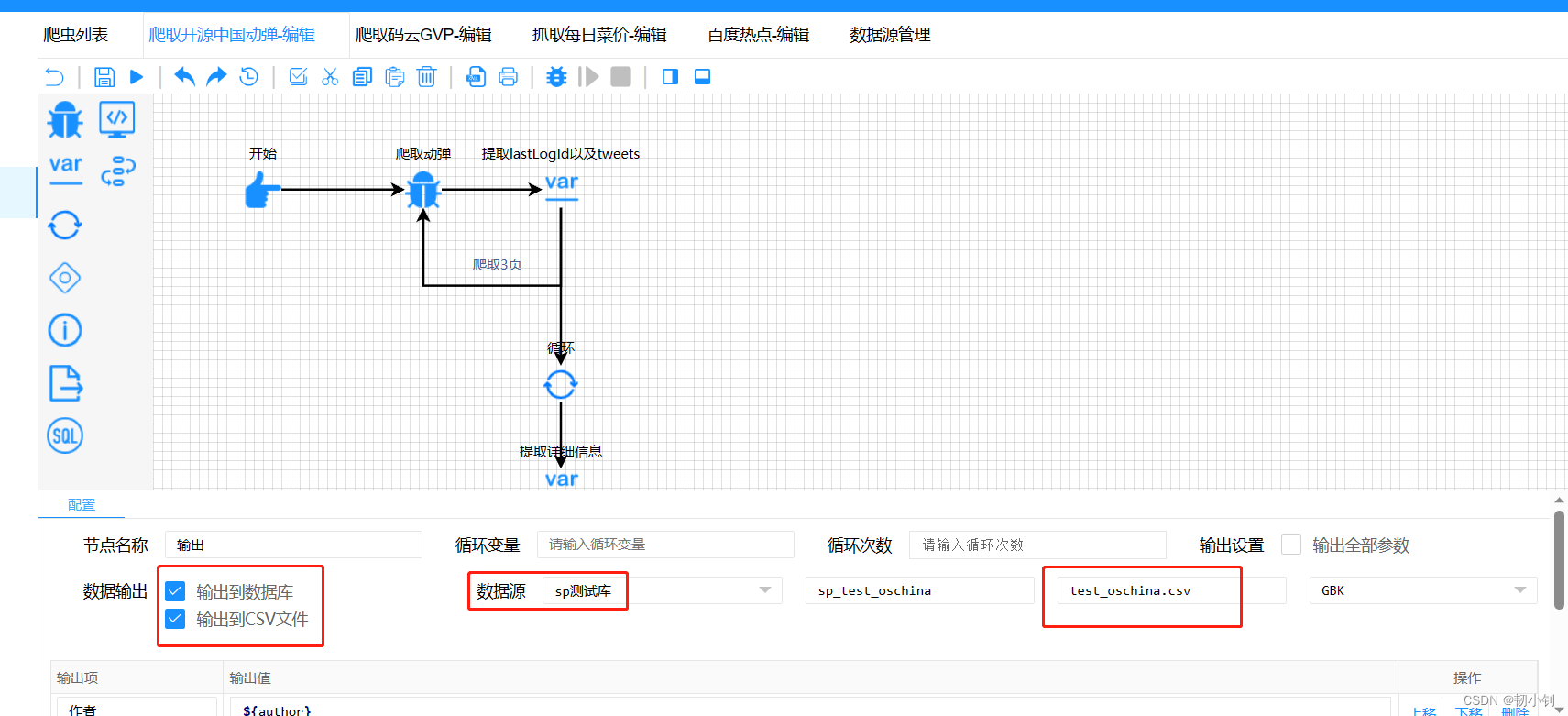Click the 爬取3页 edge label
The width and height of the screenshot is (1568, 716).
tap(497, 264)
